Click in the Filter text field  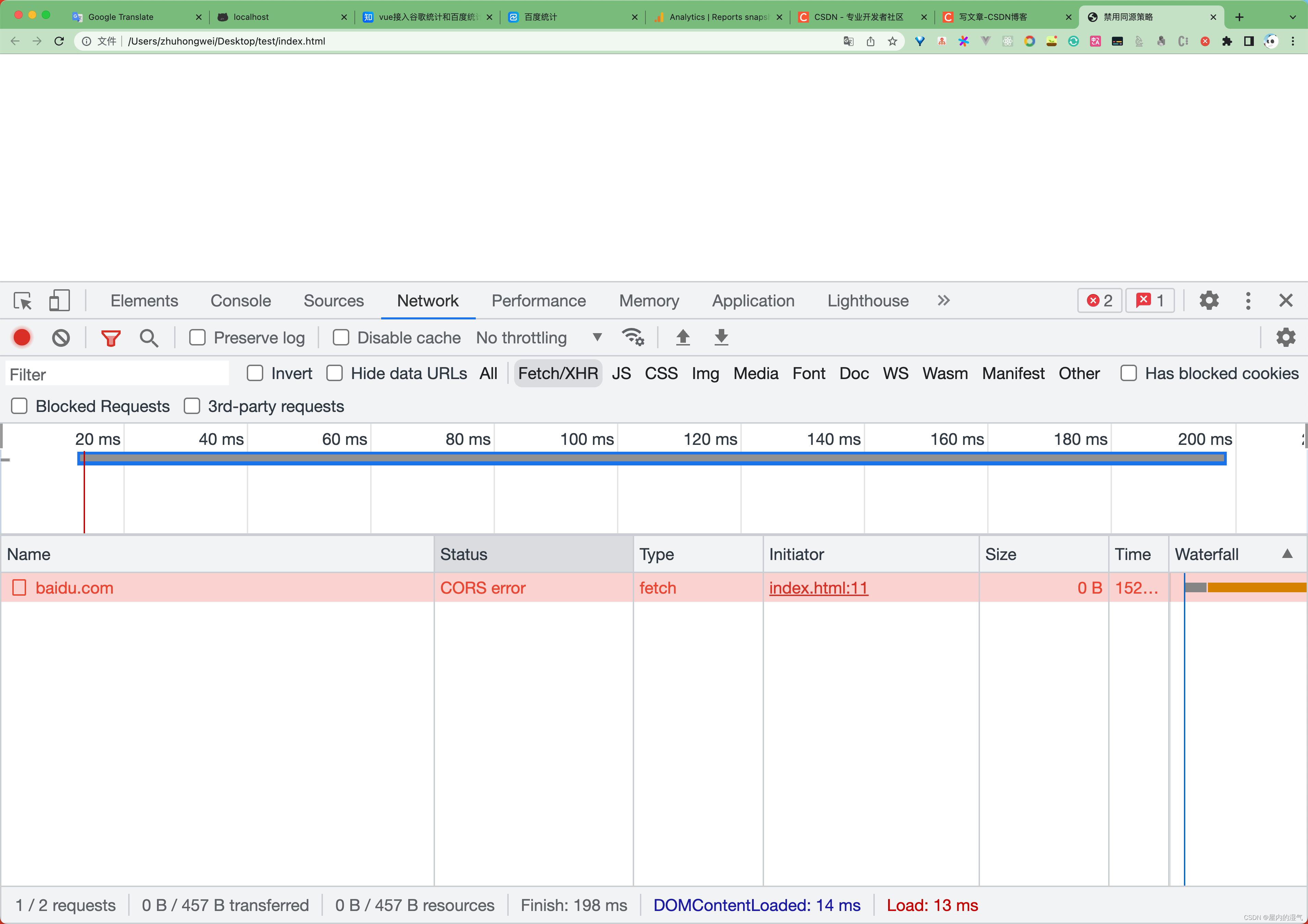(x=117, y=374)
